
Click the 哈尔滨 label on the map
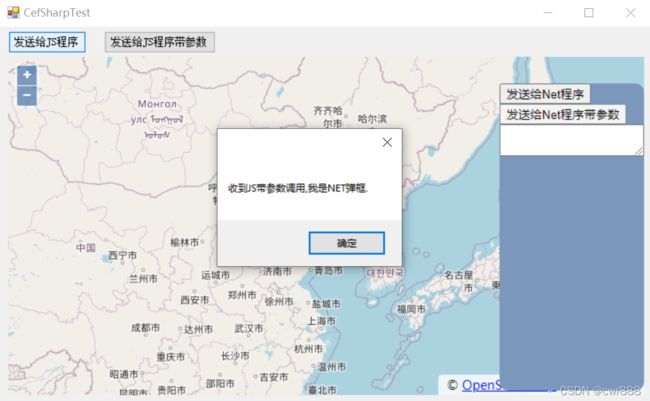[x=372, y=119]
